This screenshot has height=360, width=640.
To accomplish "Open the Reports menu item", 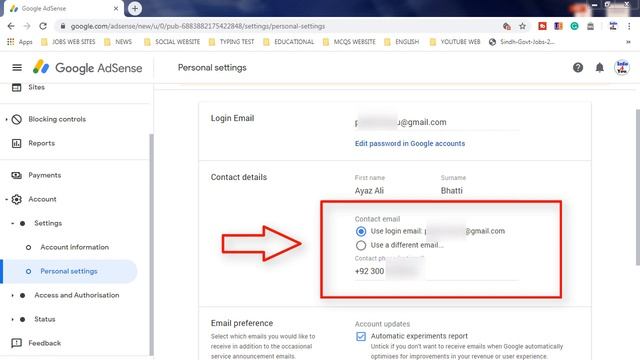I will (42, 143).
